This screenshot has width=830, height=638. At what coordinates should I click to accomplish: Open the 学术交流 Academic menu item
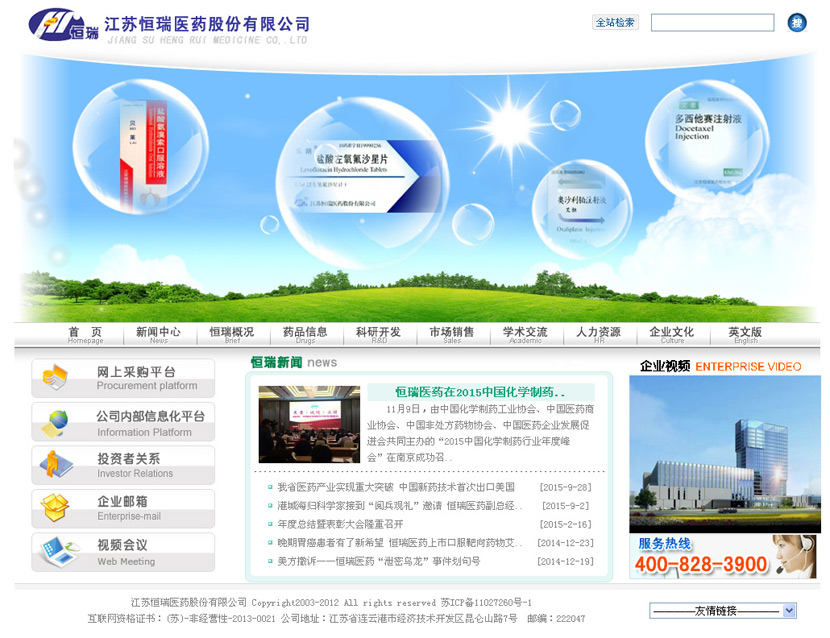click(x=525, y=335)
